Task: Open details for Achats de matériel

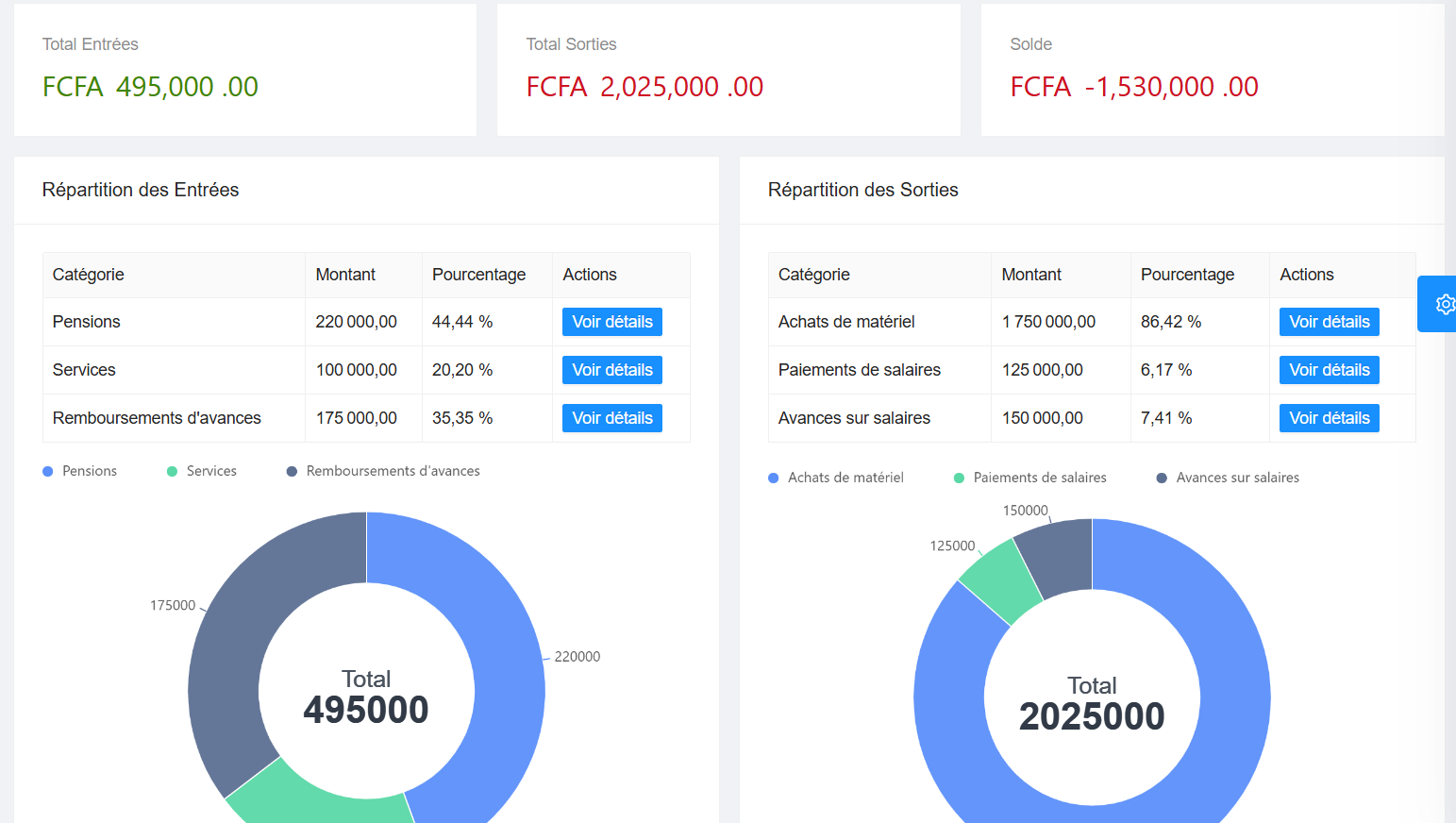Action: [x=1329, y=321]
